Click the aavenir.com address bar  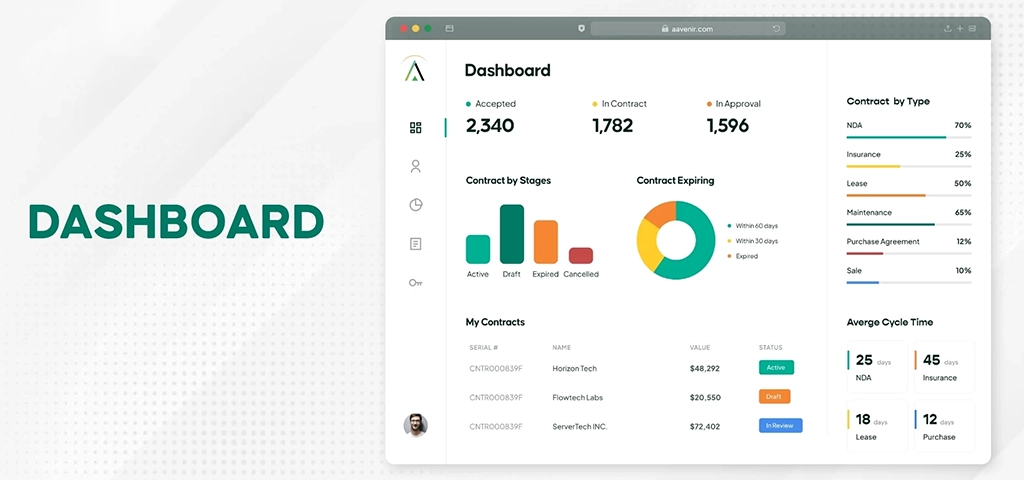(686, 29)
